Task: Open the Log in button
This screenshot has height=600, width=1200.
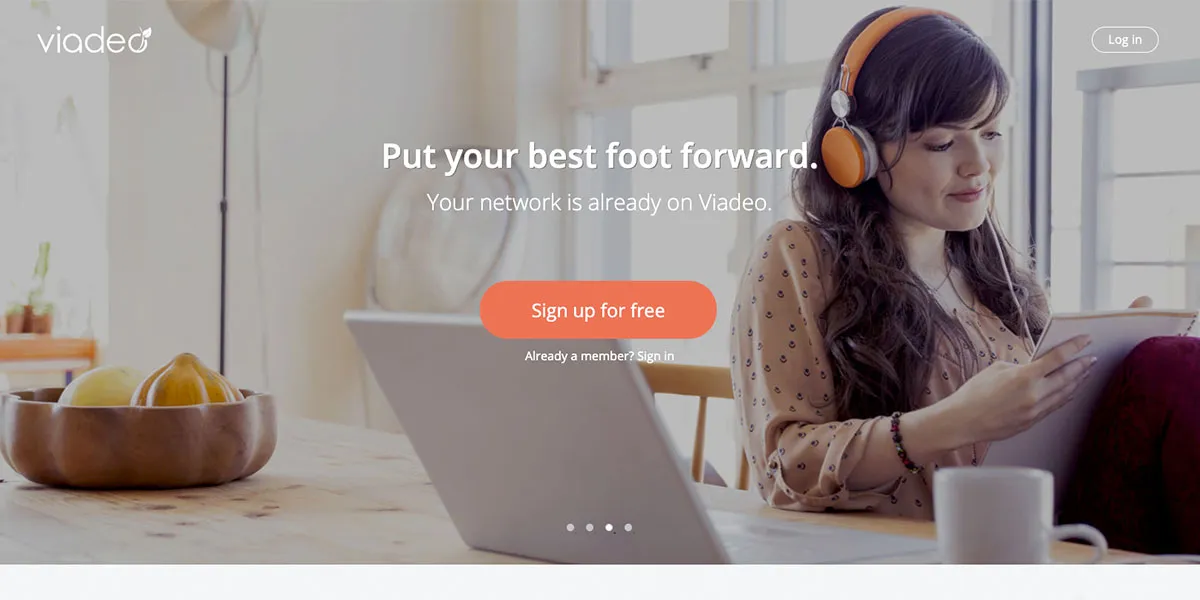Action: (1125, 40)
